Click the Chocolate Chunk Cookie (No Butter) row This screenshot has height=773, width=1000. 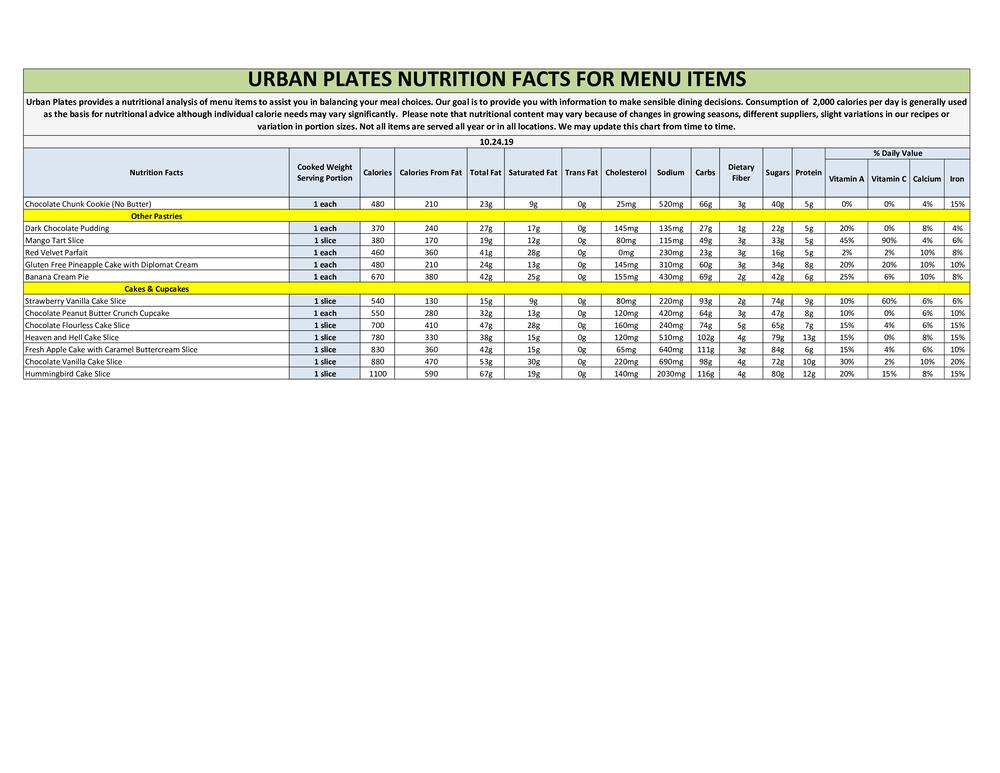click(87, 204)
